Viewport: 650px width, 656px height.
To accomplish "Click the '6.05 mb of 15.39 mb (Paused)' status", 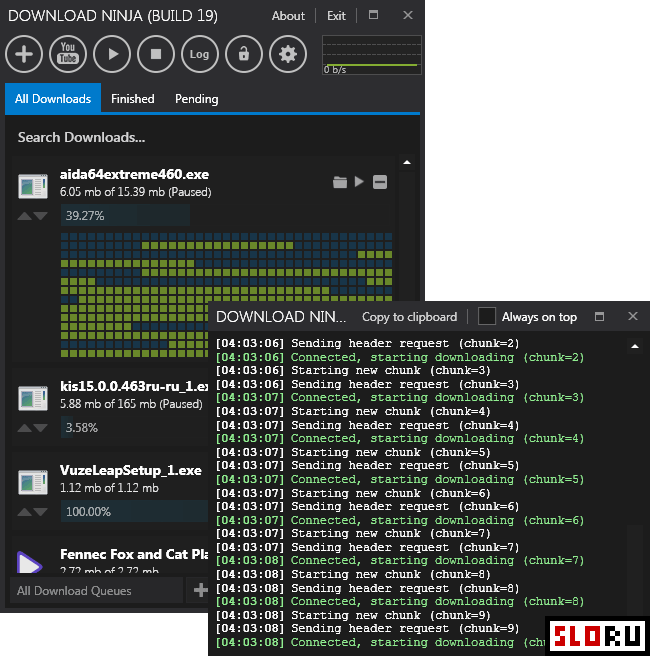I will (x=136, y=192).
